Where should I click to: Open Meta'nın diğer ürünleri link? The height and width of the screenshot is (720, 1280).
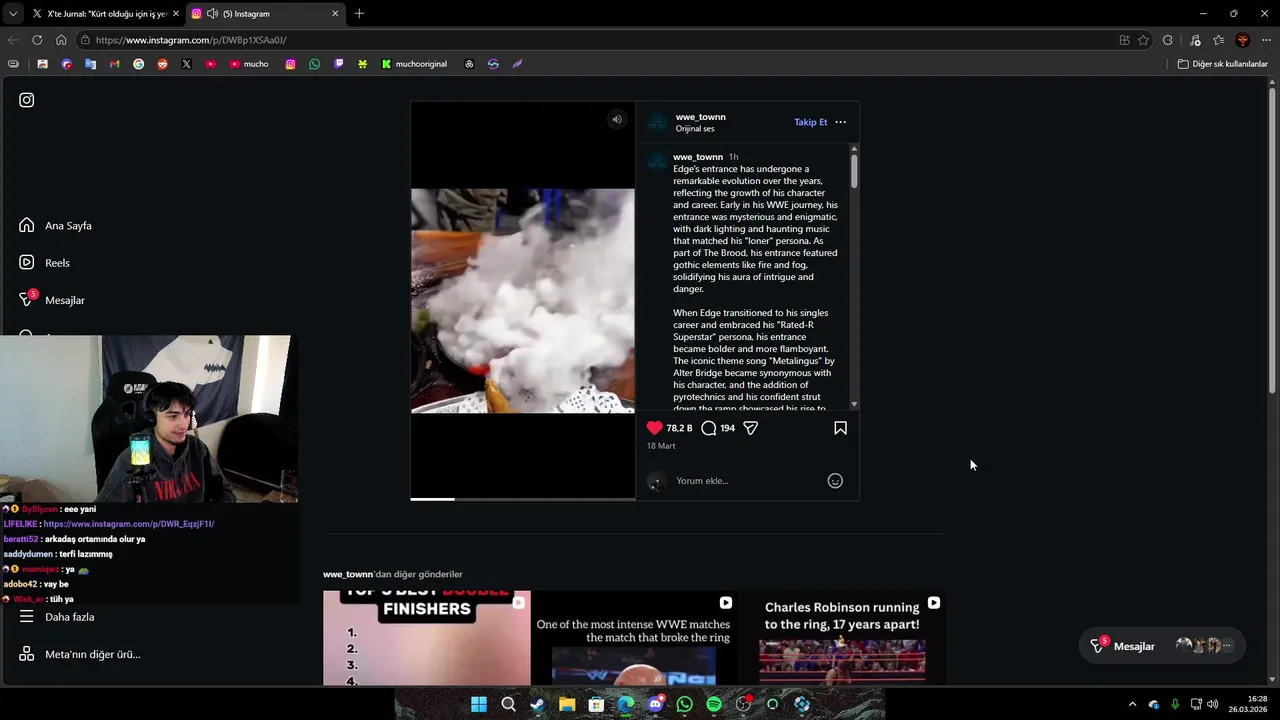point(80,654)
